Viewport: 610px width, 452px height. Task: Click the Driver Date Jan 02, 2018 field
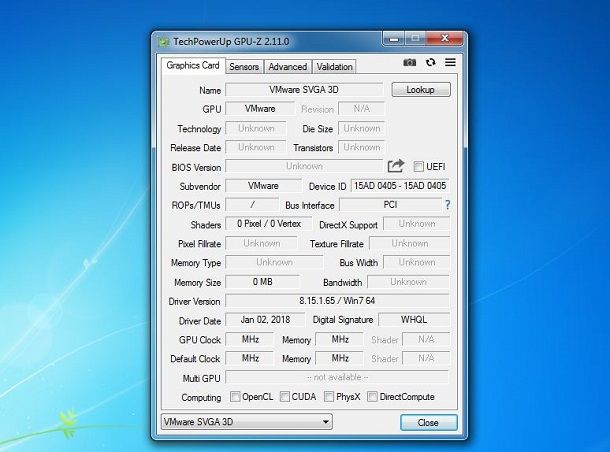(265, 320)
